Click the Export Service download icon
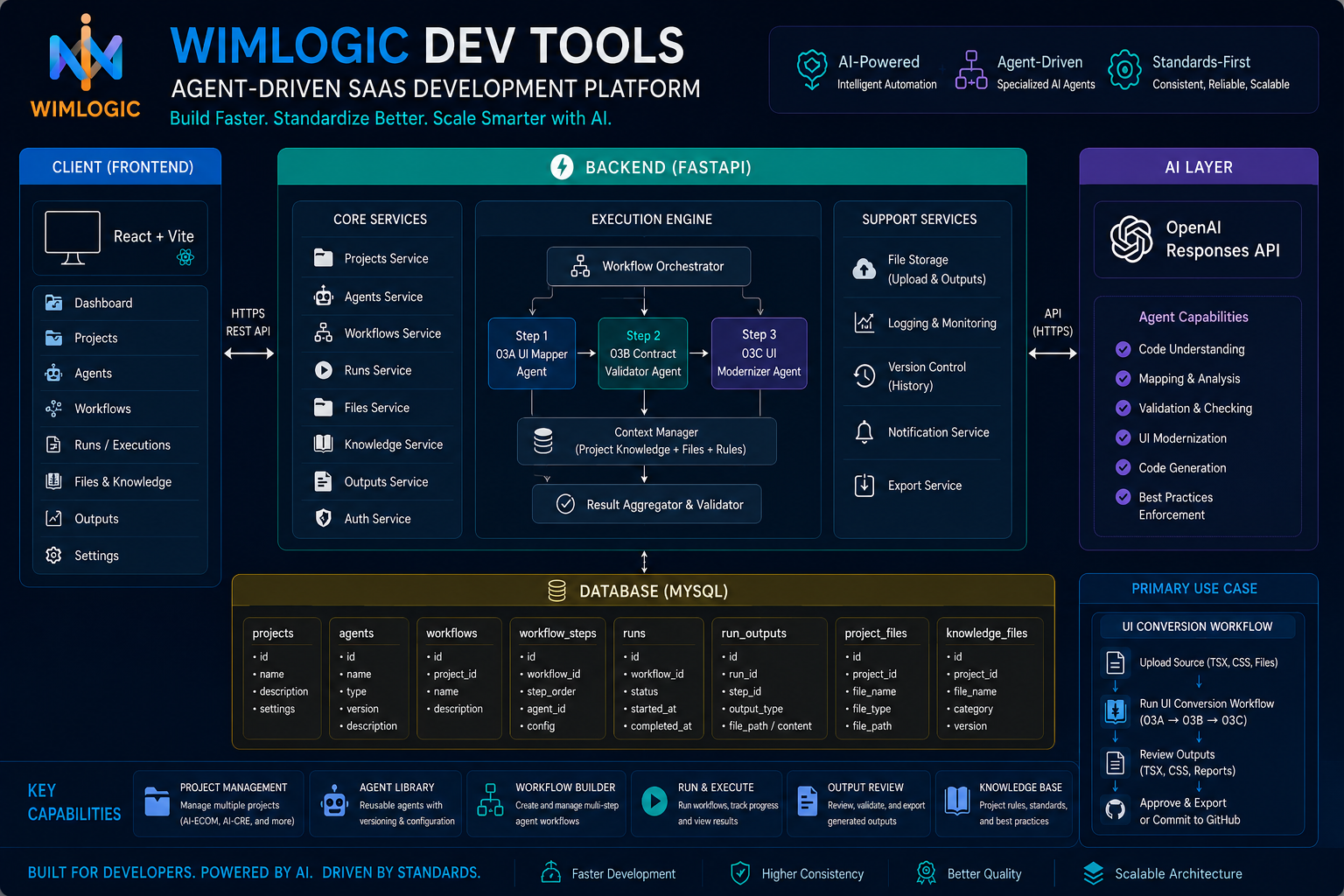This screenshot has height=896, width=1344. pos(864,485)
